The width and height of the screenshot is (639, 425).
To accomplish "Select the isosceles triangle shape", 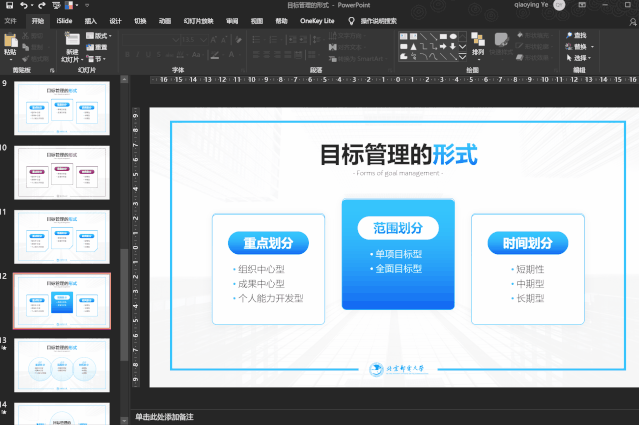I will (x=414, y=46).
